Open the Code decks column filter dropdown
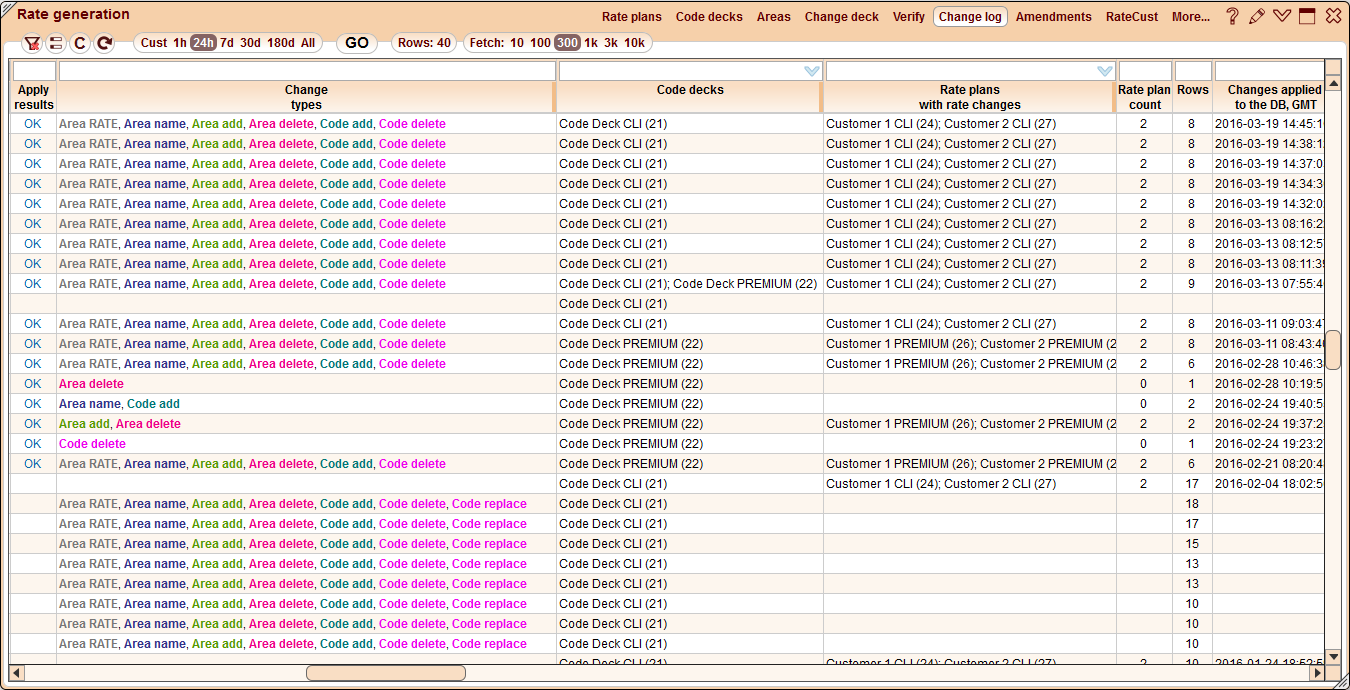The height and width of the screenshot is (690, 1350). pos(810,70)
